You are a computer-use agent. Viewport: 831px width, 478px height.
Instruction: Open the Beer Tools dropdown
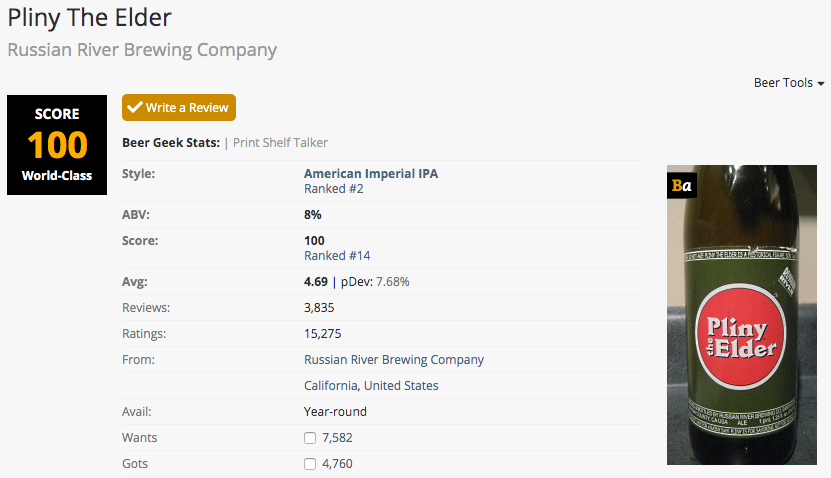[x=788, y=83]
